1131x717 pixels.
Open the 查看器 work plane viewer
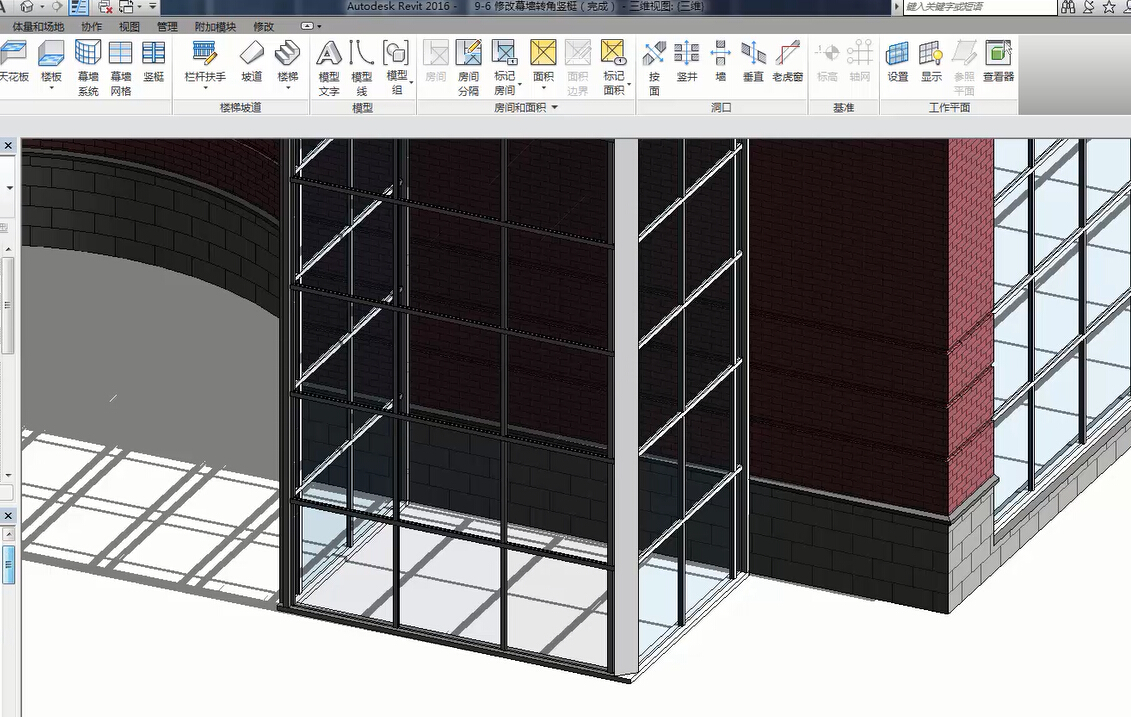(x=998, y=62)
